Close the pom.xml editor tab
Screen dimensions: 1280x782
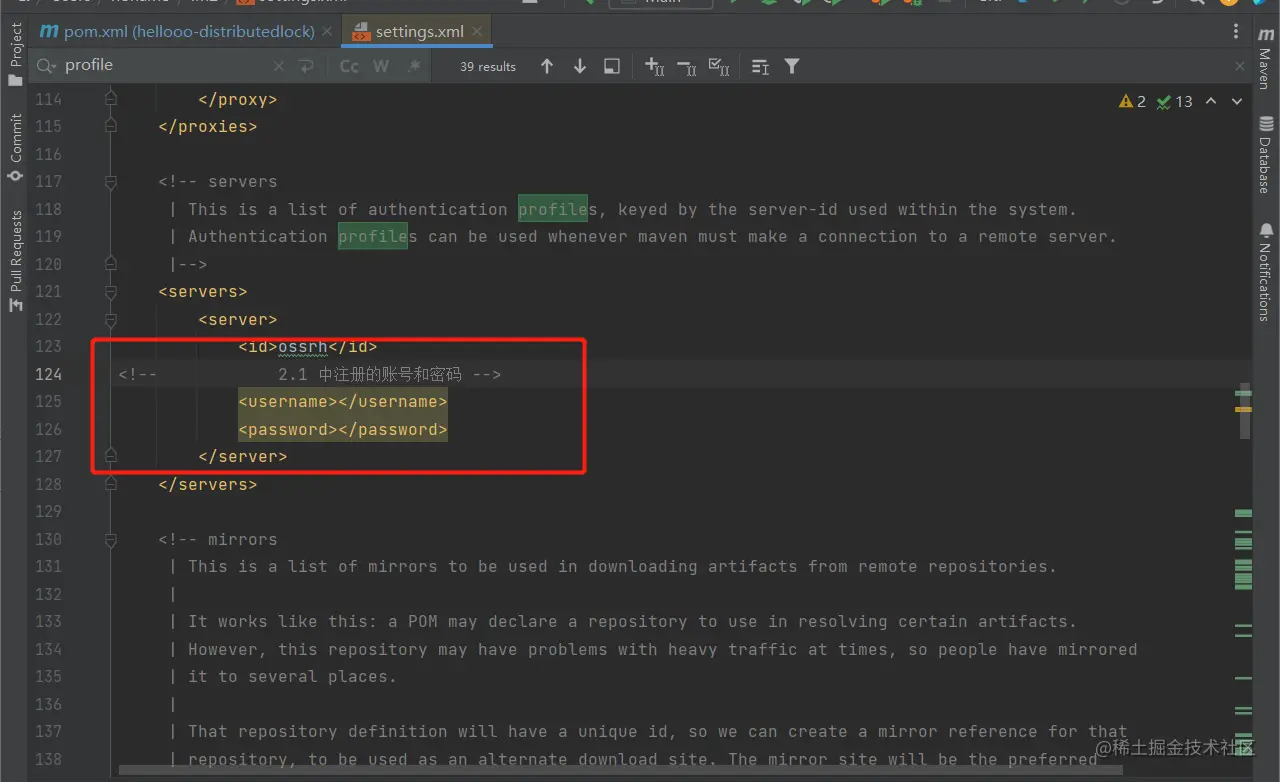(327, 31)
